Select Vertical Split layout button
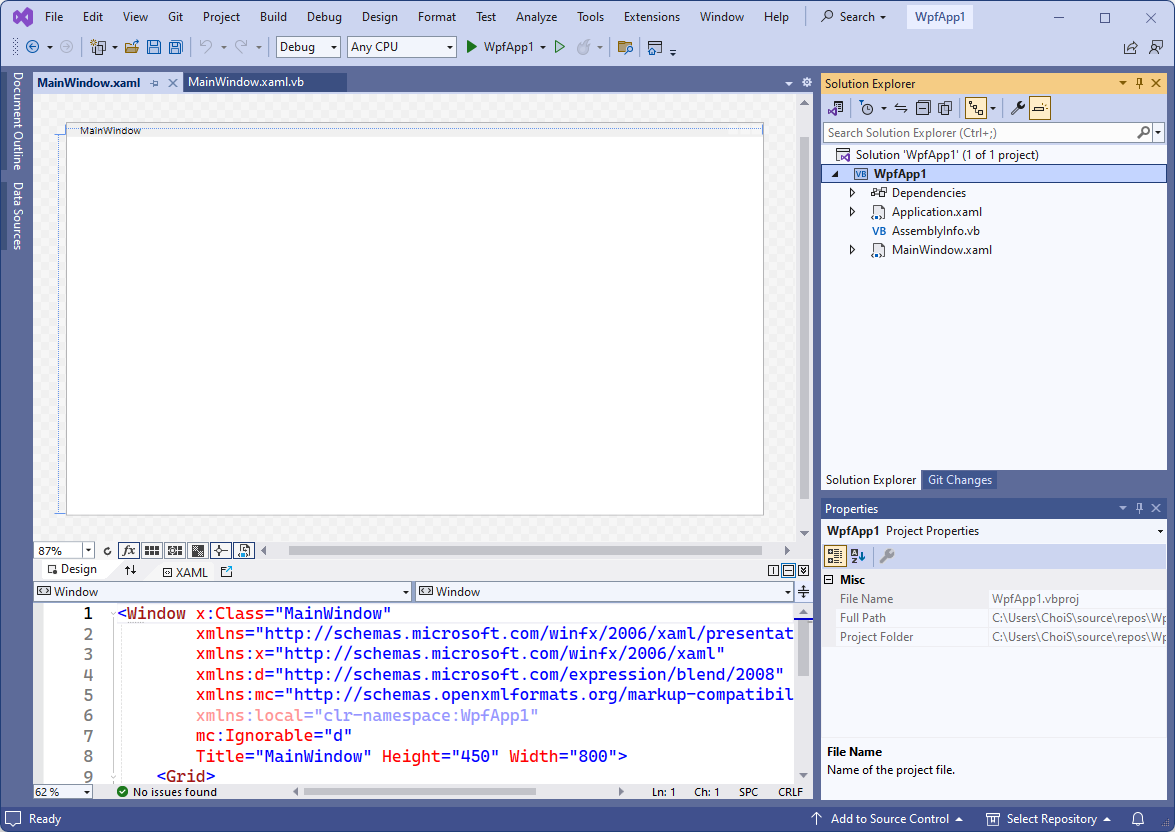 tap(773, 571)
